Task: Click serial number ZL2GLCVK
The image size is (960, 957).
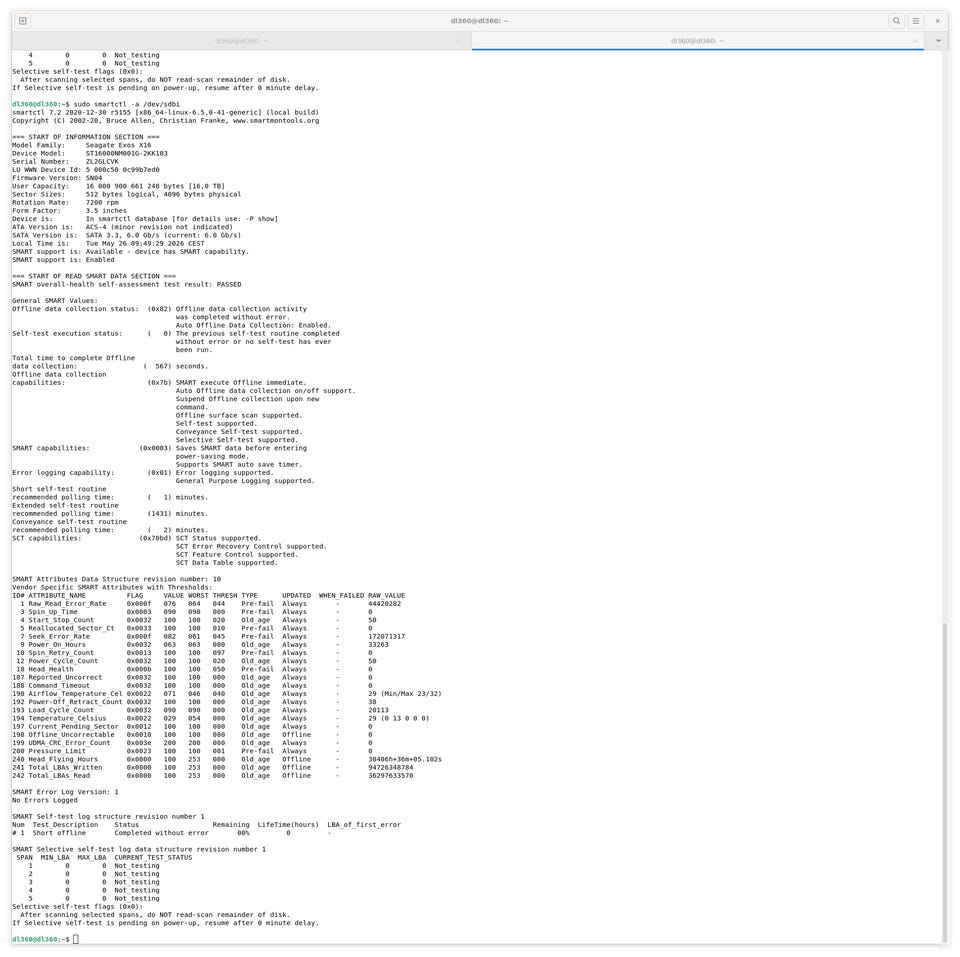Action: pyautogui.click(x=102, y=162)
